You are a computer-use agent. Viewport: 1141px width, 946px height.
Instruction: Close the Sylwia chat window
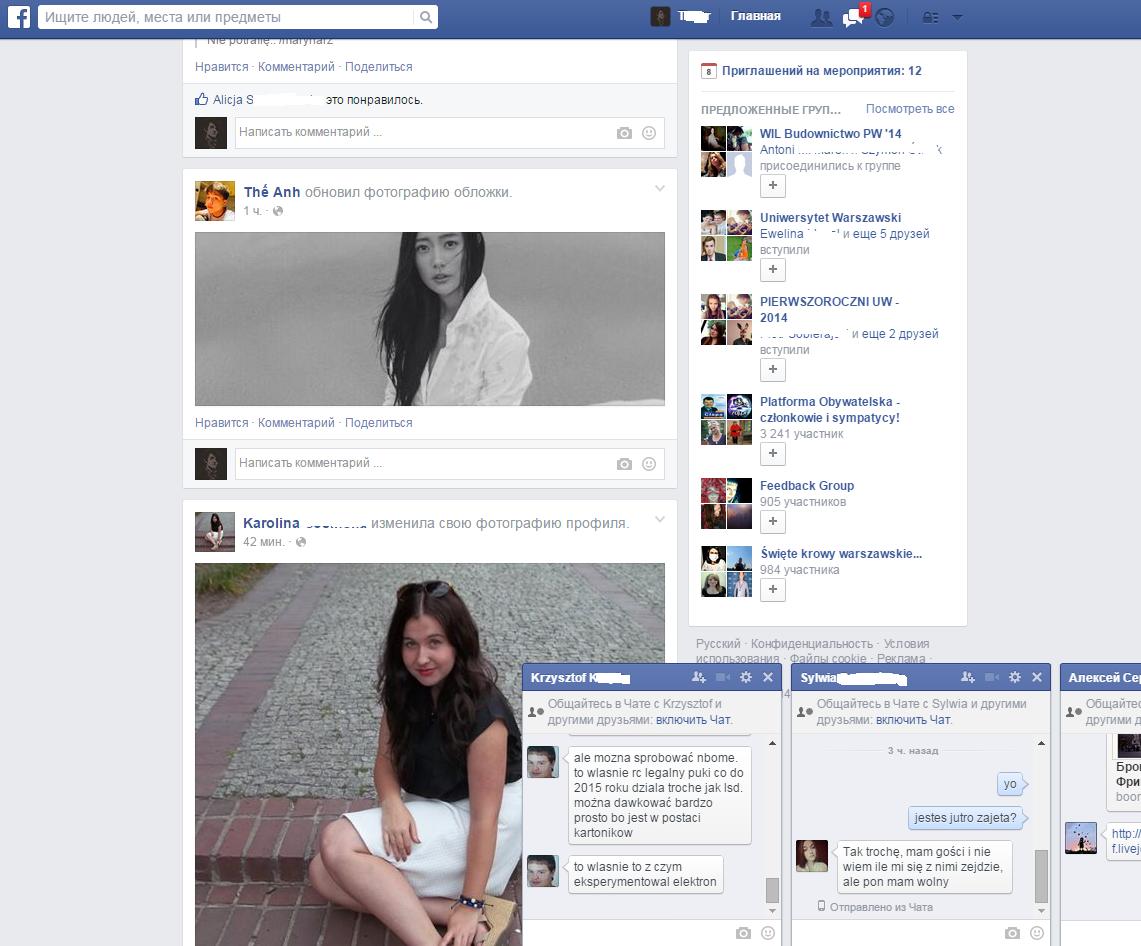(x=1037, y=677)
